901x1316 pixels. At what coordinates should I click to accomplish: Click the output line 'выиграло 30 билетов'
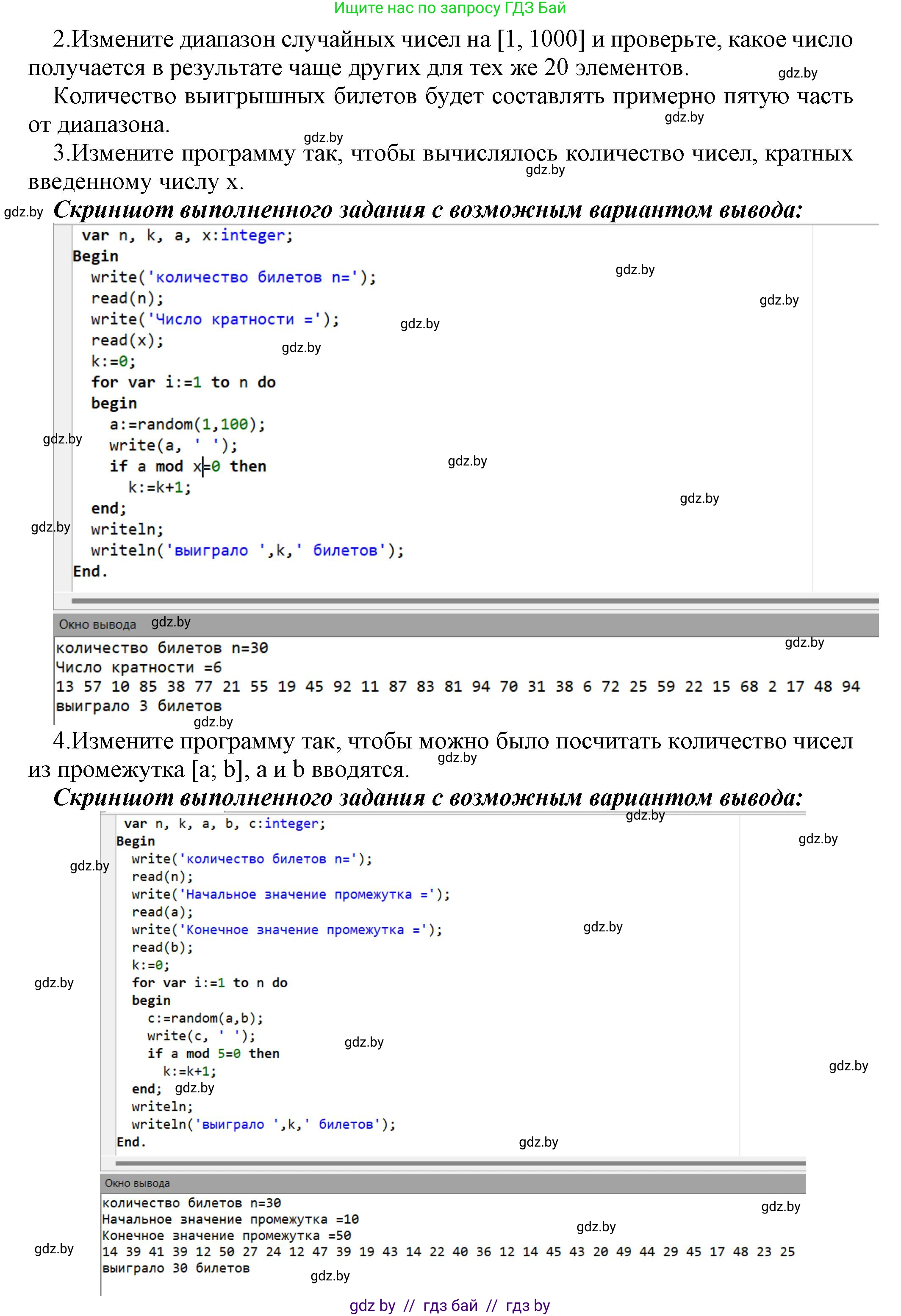coord(175,1268)
